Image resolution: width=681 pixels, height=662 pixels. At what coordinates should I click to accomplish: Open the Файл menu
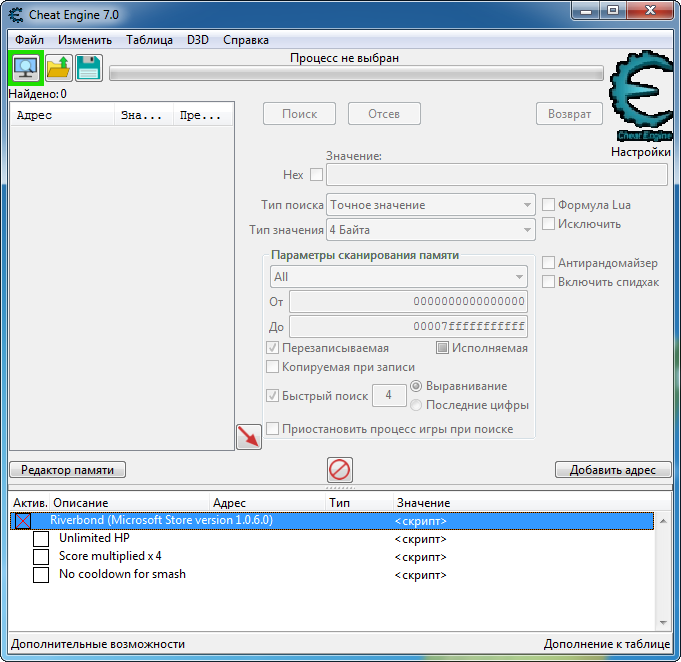[29, 40]
